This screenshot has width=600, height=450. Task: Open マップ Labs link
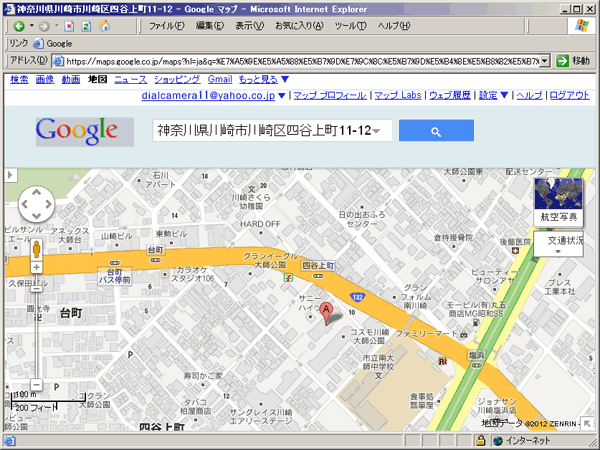click(398, 95)
